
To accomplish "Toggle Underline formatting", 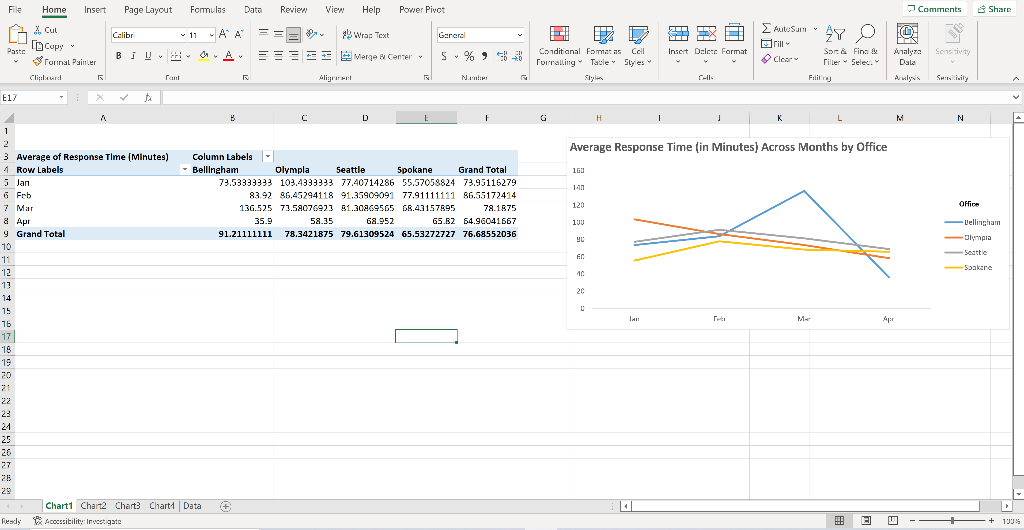I will click(x=148, y=56).
